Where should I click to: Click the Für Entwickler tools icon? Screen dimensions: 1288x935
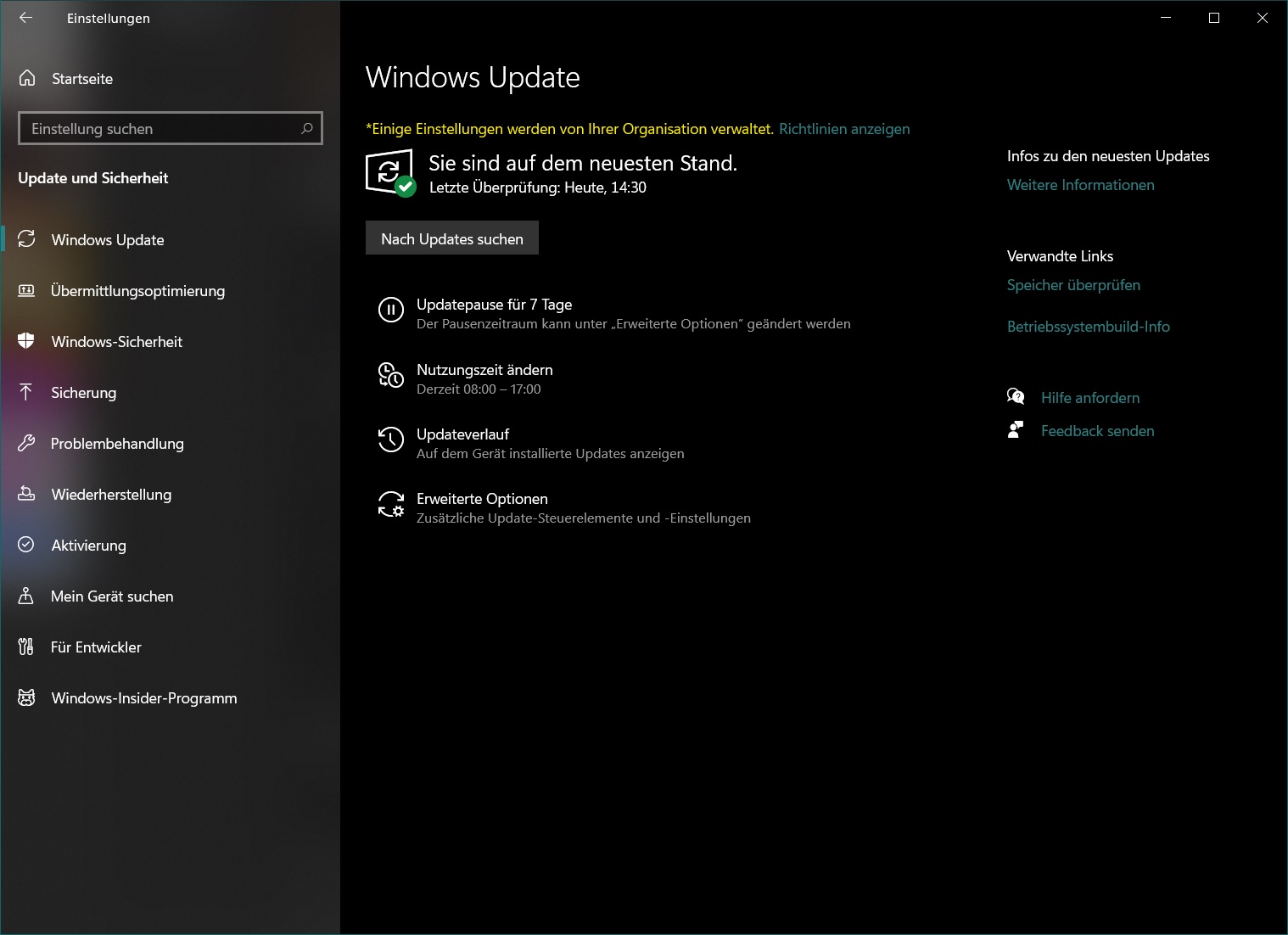coord(26,647)
